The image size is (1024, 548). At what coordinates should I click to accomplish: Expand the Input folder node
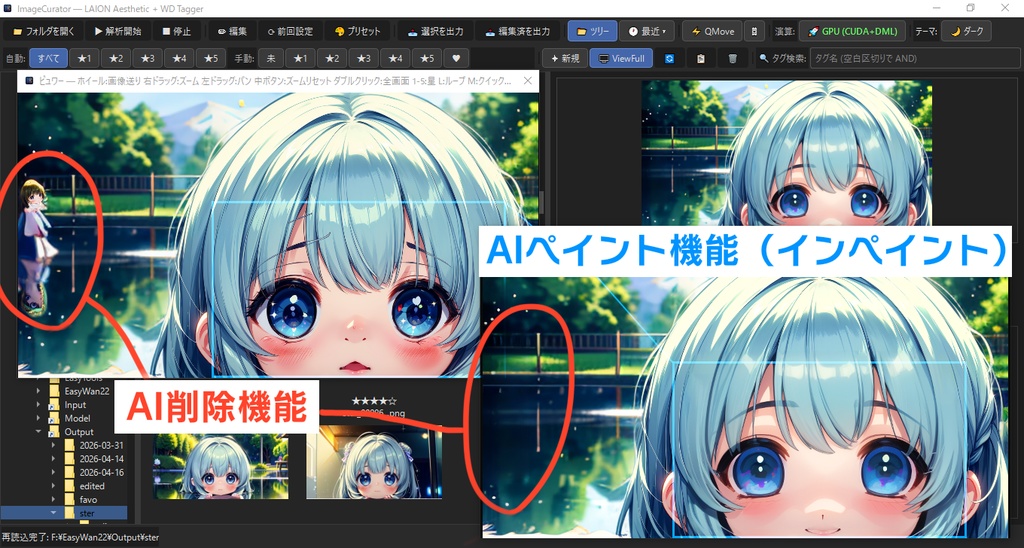(x=39, y=405)
